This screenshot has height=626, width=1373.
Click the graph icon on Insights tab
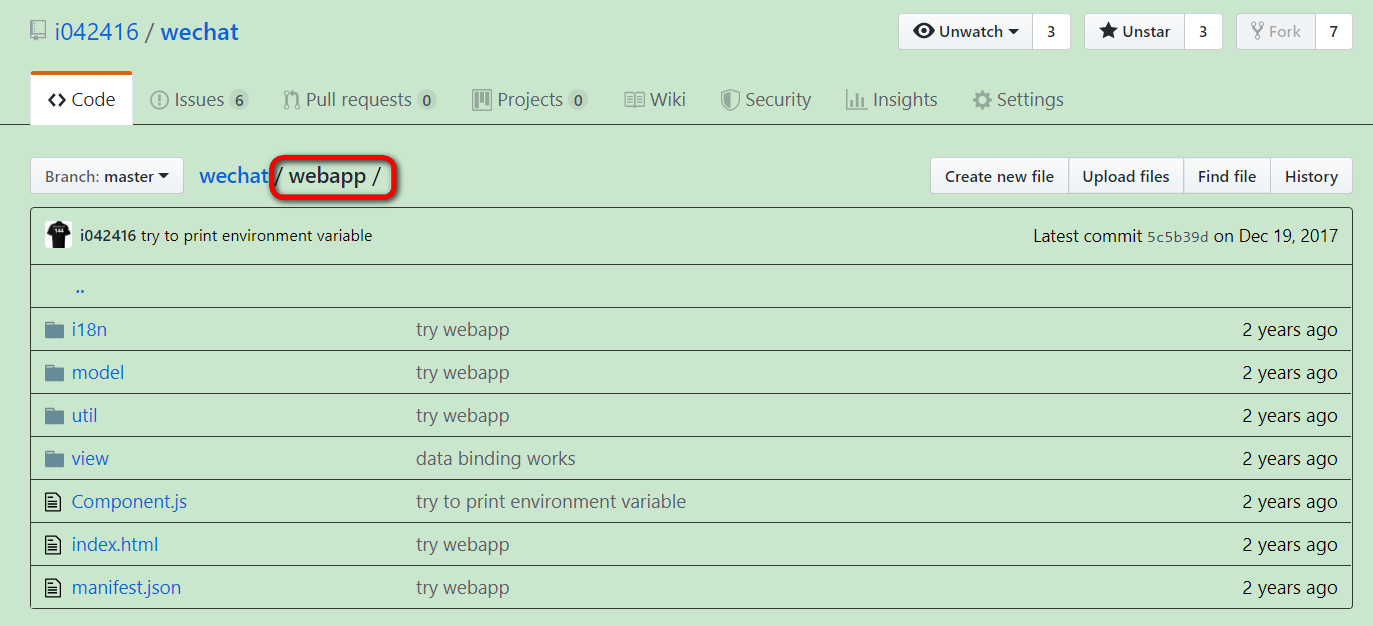(x=856, y=100)
